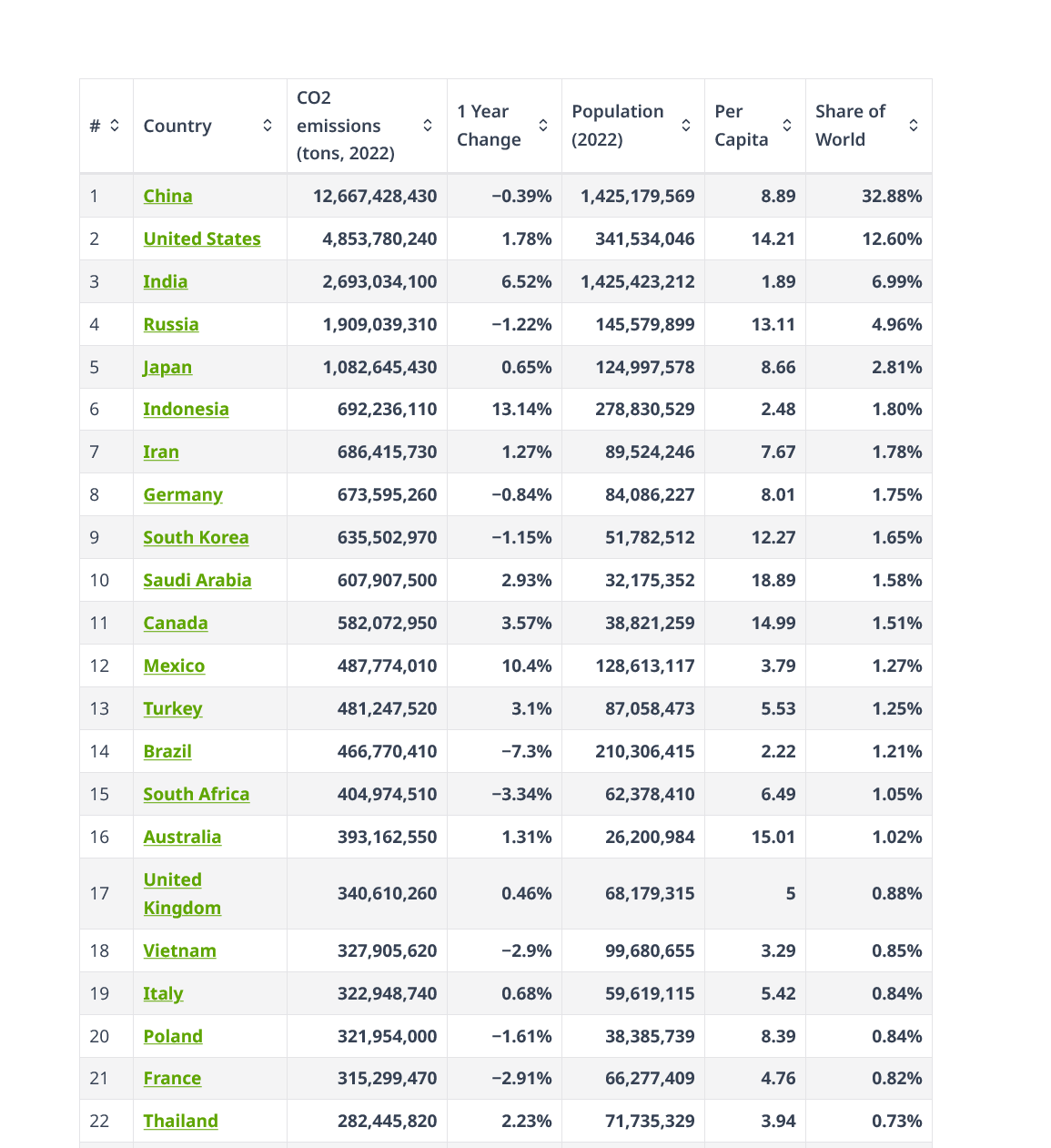Open the Thailand country page
Image resolution: width=1051 pixels, height=1148 pixels.
180,1121
